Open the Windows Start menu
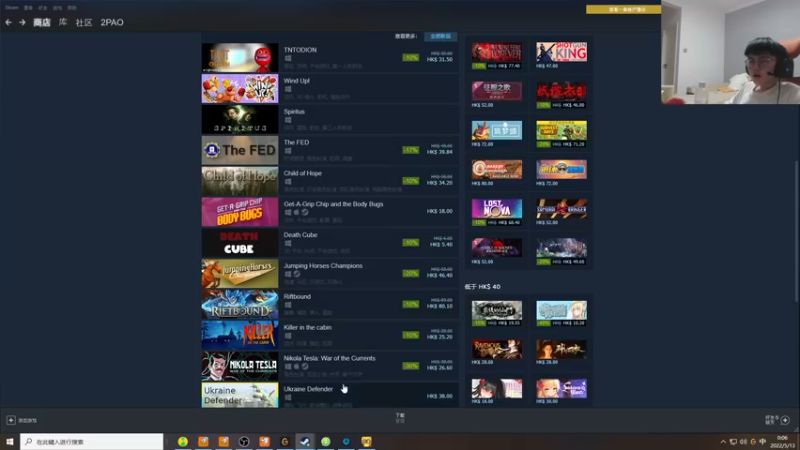Image resolution: width=800 pixels, height=450 pixels. click(10, 441)
